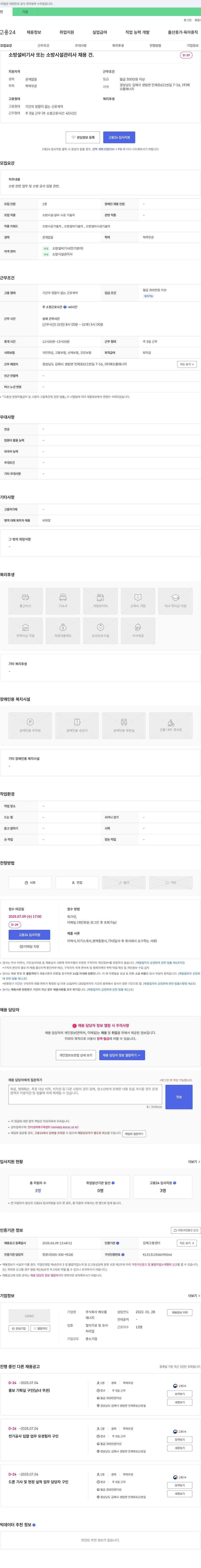Click 전송 button for inquiry
The image size is (201, 1568).
(179, 1097)
